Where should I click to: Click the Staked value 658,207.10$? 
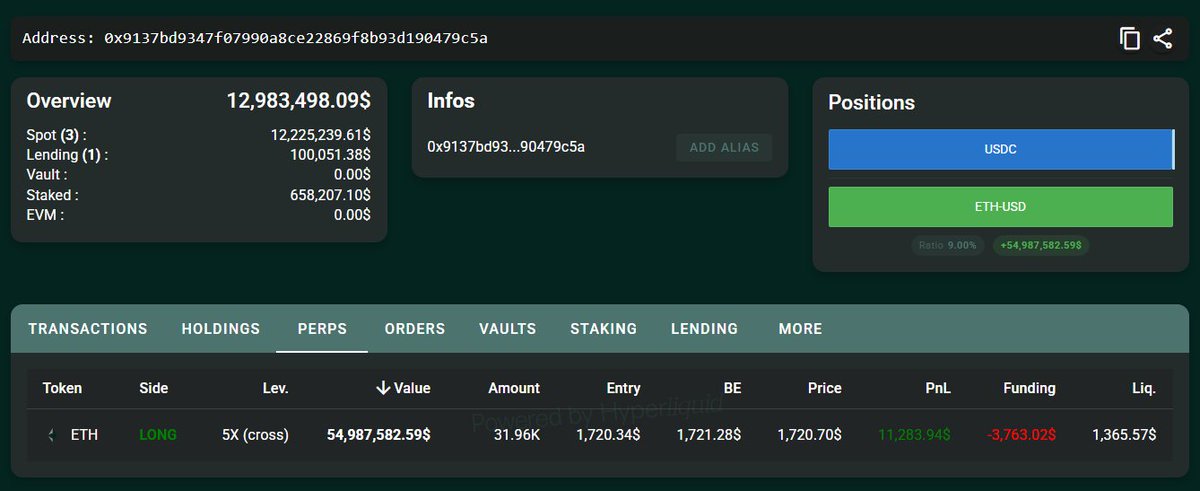[330, 195]
